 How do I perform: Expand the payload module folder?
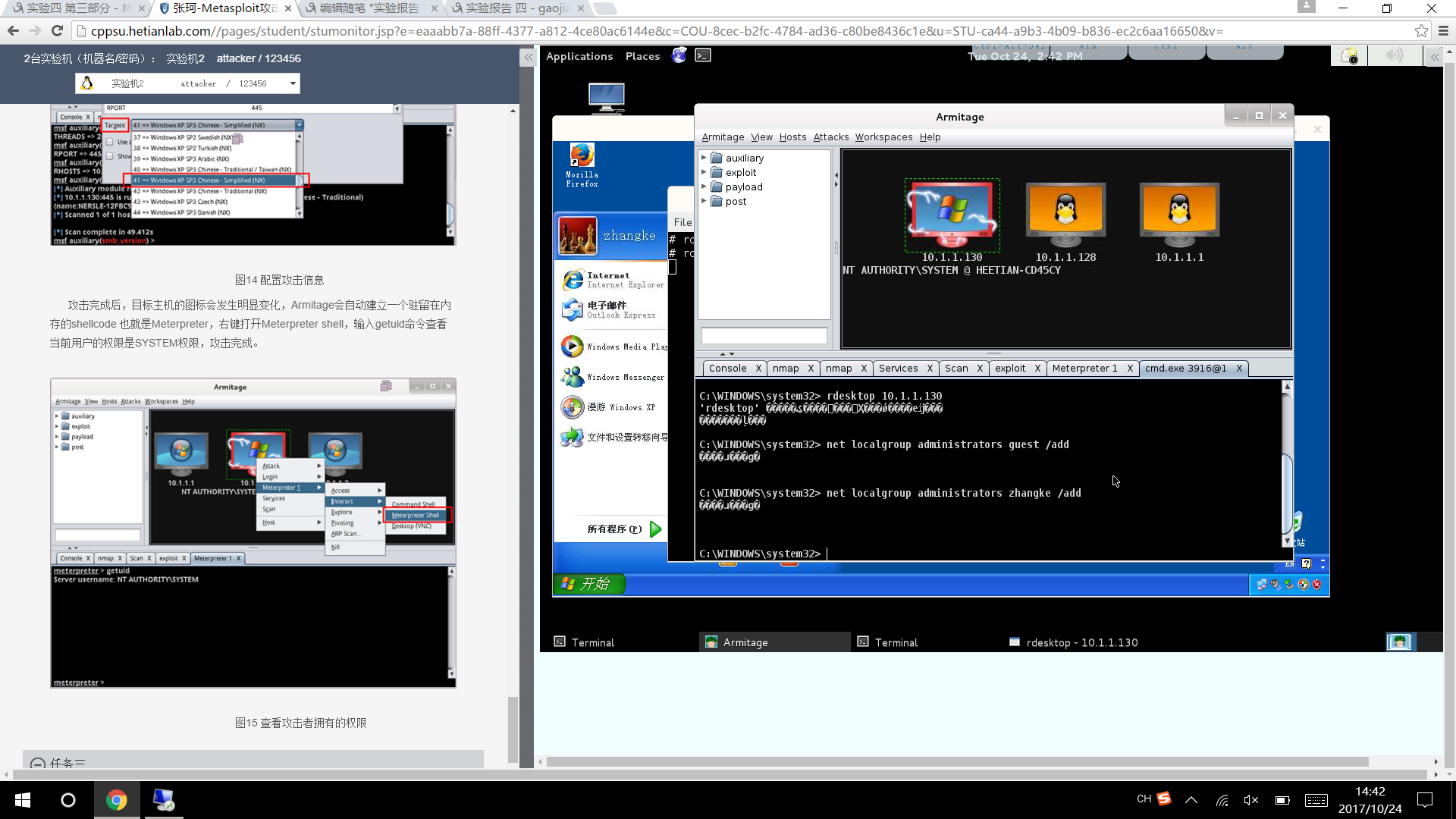pyautogui.click(x=704, y=187)
